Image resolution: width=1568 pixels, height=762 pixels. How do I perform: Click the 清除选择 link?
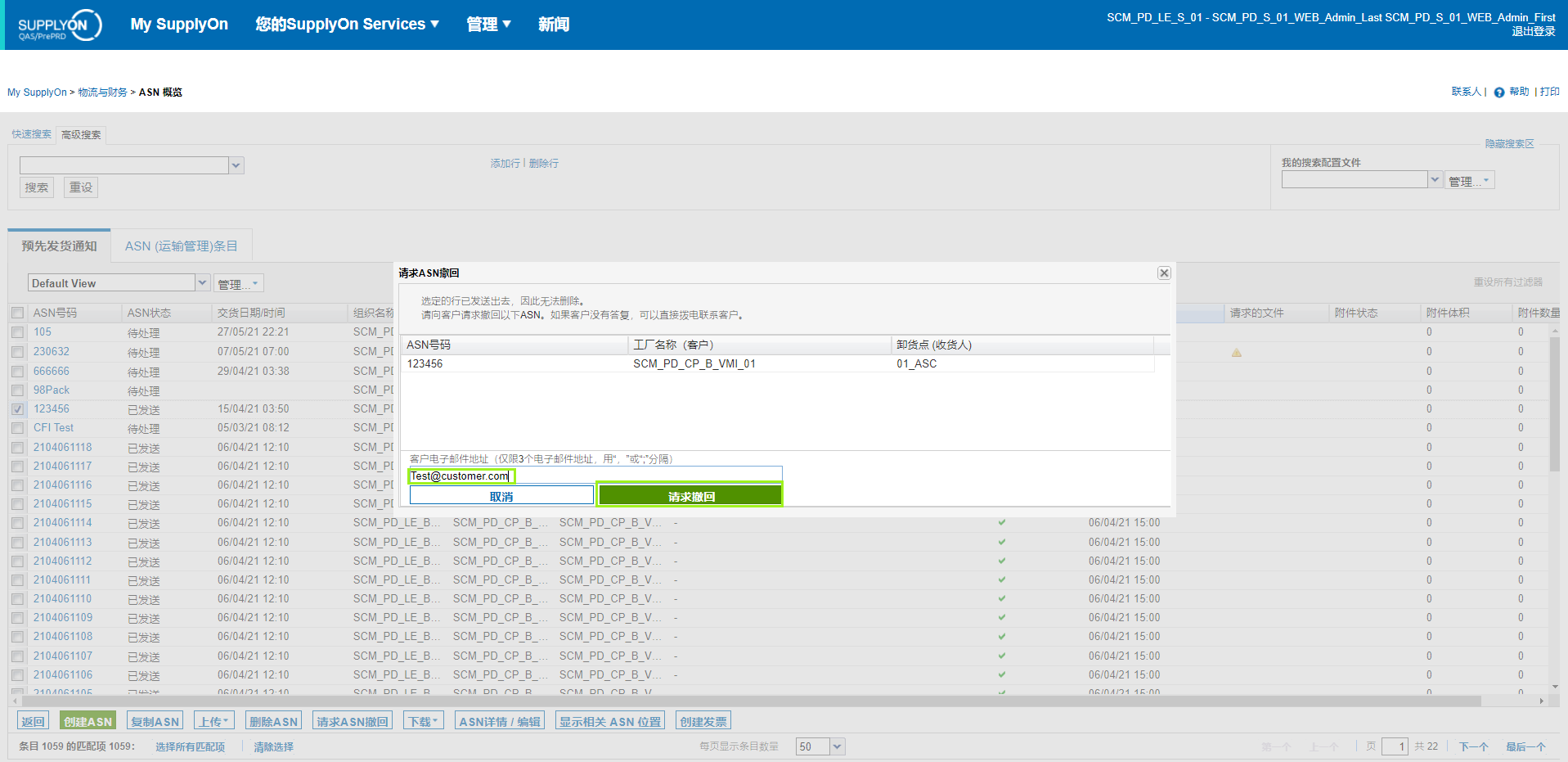(x=273, y=746)
